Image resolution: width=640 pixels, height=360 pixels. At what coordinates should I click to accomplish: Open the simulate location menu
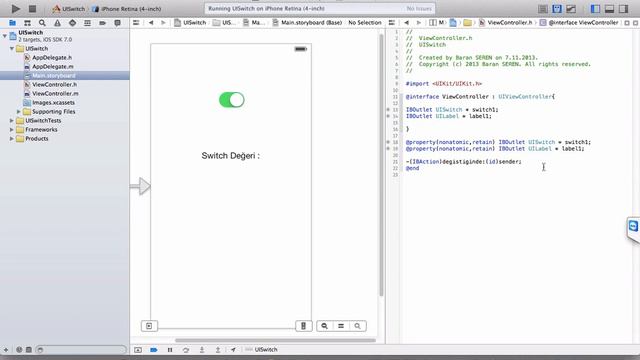click(x=233, y=350)
